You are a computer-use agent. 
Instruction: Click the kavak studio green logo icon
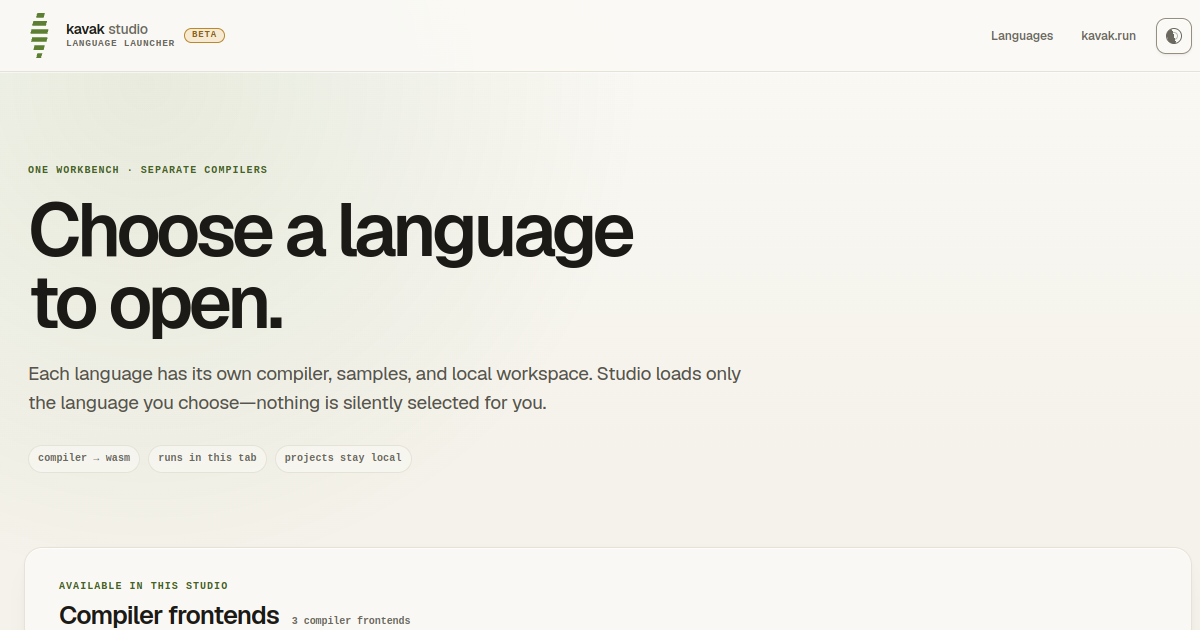click(39, 36)
